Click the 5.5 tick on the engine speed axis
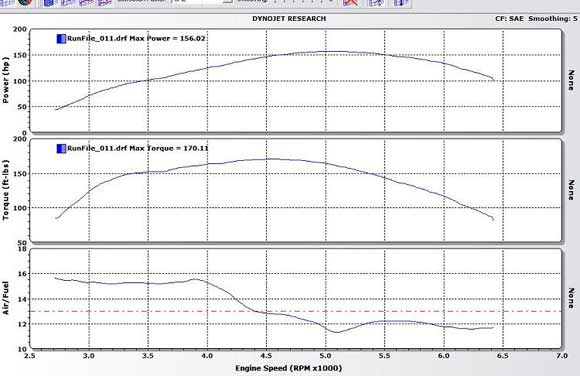The image size is (580, 376). pyautogui.click(x=385, y=356)
